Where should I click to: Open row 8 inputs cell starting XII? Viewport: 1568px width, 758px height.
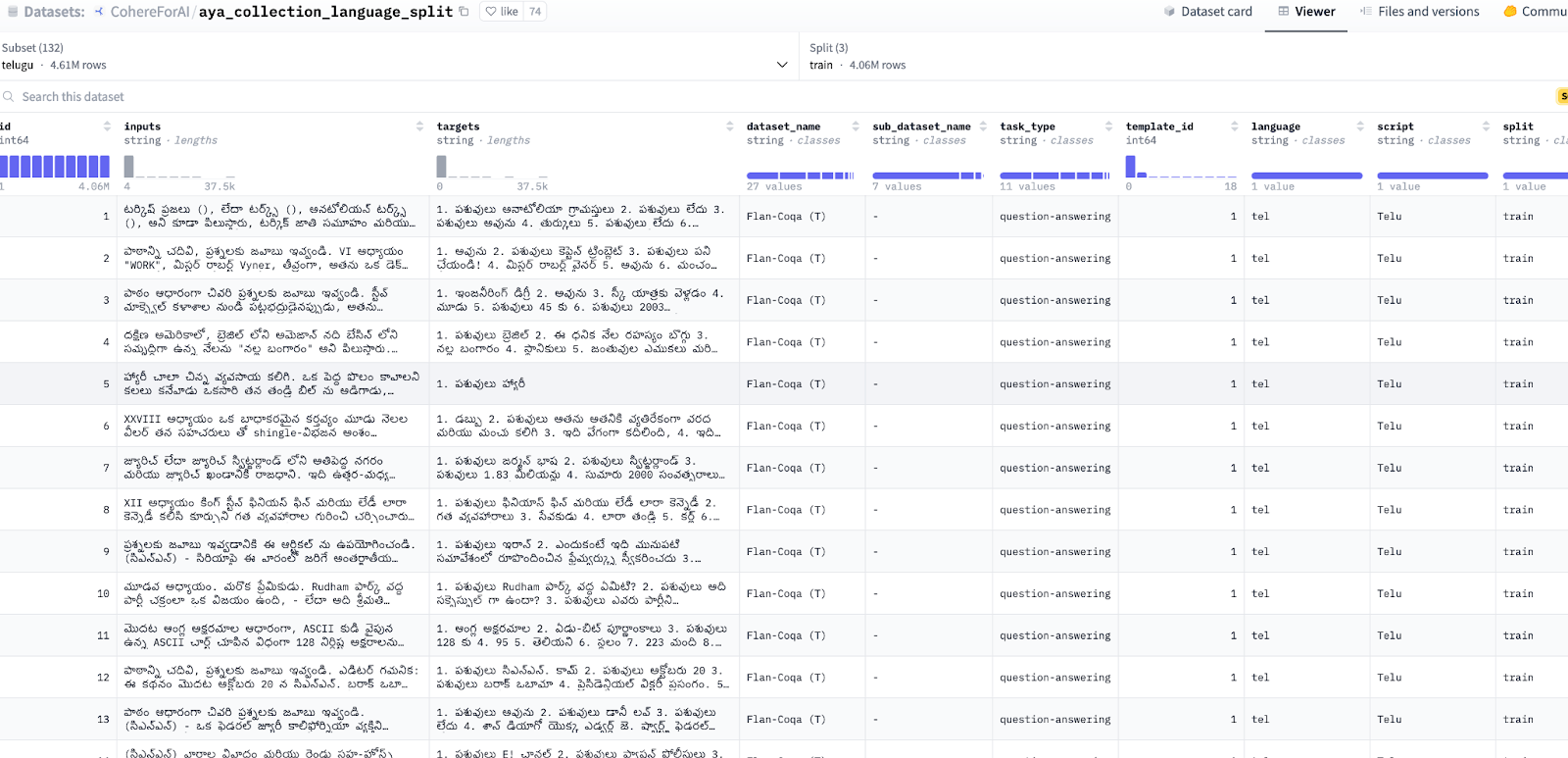(x=272, y=510)
